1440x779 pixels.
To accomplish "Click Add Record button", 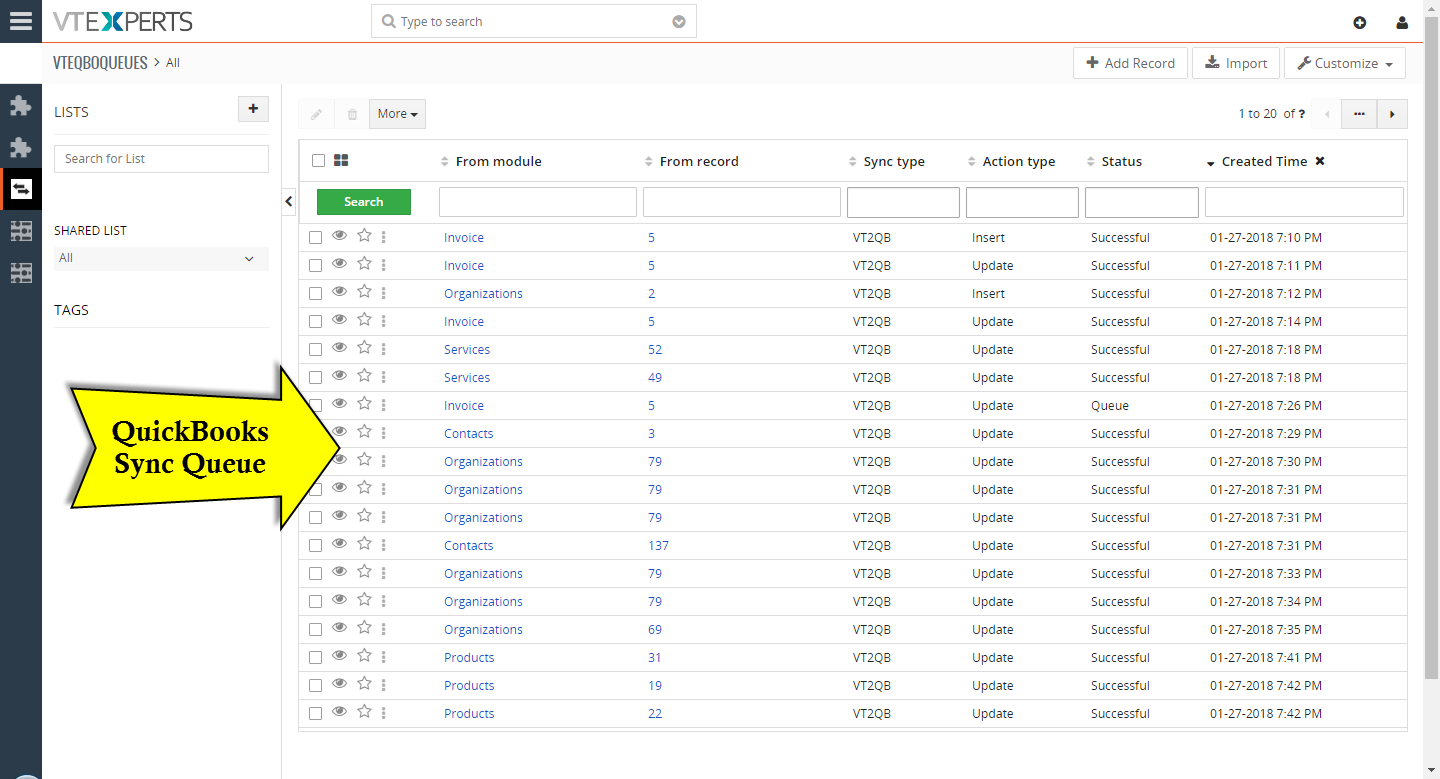I will coord(1130,63).
